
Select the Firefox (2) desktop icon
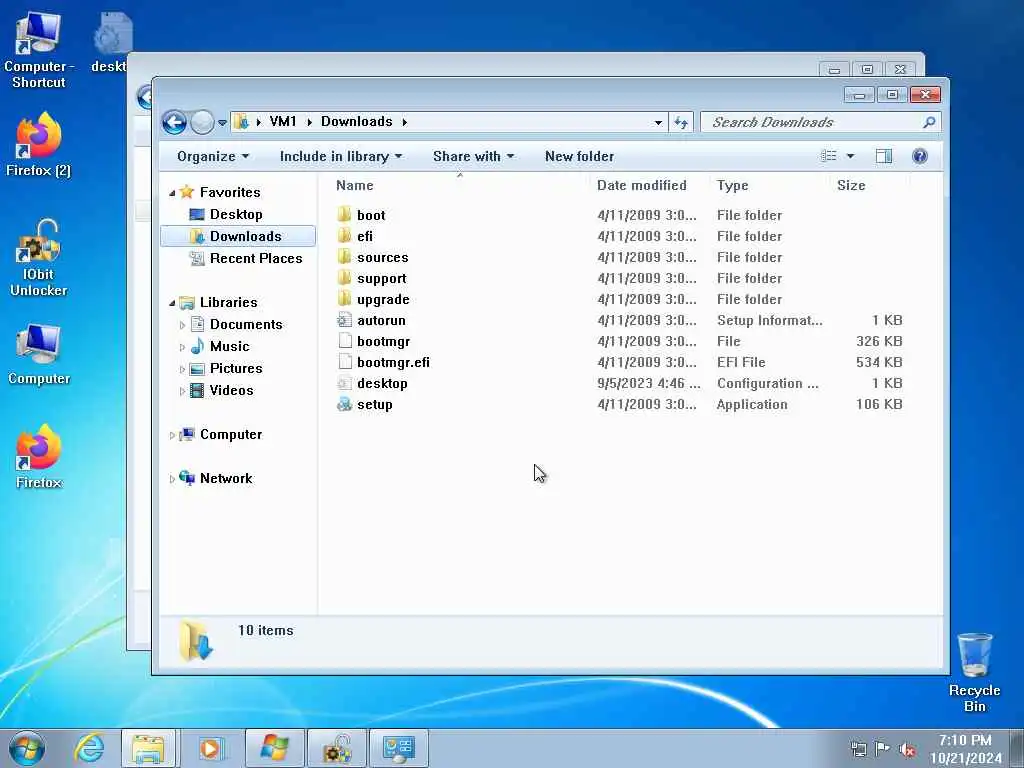point(39,145)
